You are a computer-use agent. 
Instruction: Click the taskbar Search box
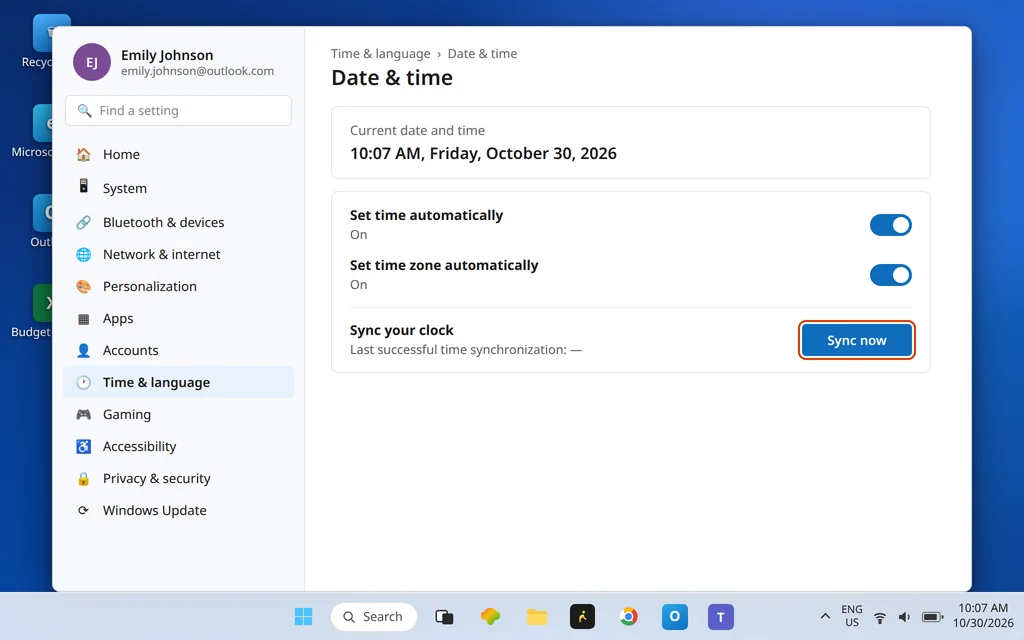[x=374, y=616]
